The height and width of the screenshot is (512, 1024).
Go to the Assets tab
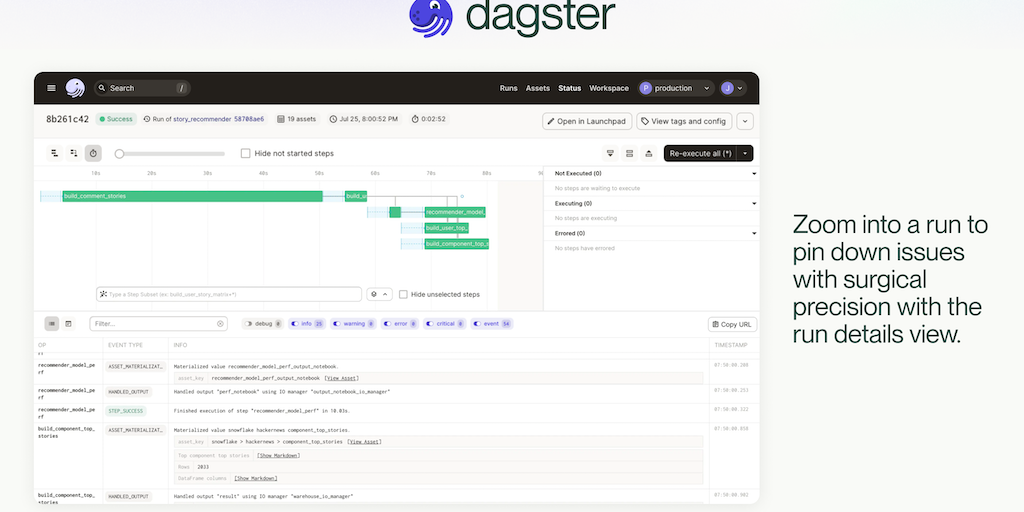(537, 88)
